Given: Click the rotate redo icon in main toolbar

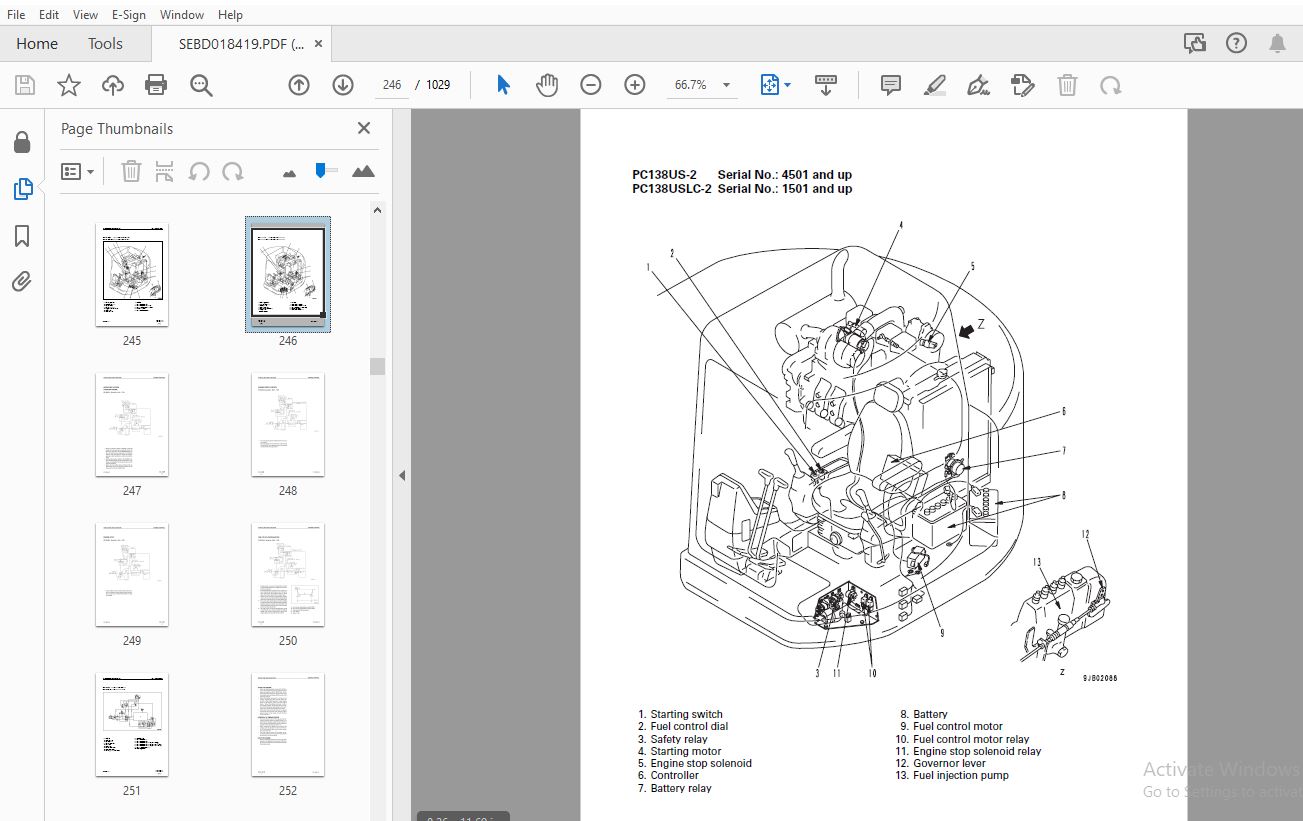Looking at the screenshot, I should coord(1111,85).
